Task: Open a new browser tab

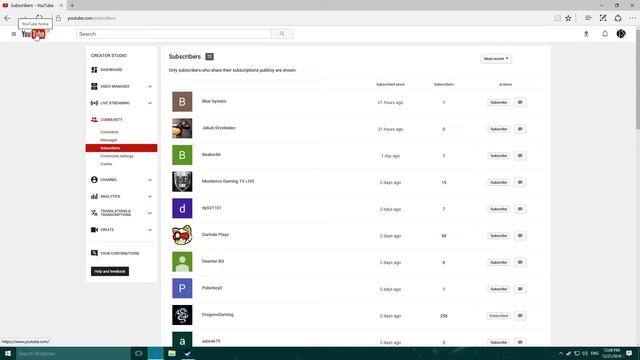Action: point(72,5)
